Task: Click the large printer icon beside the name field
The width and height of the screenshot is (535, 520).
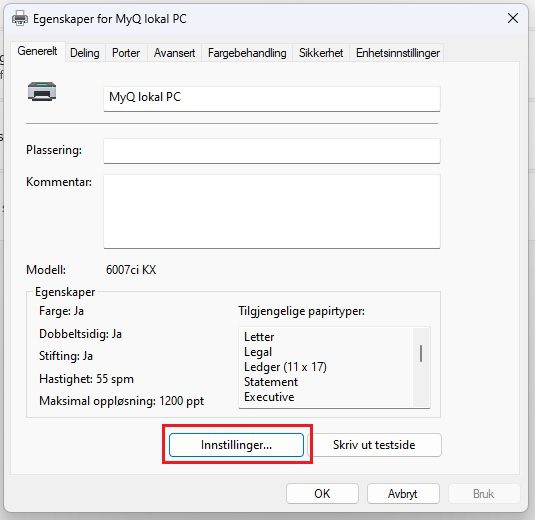Action: point(42,91)
